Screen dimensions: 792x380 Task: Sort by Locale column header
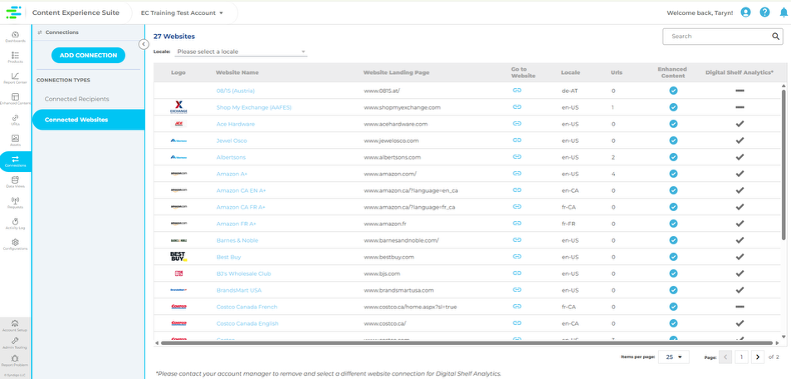click(x=570, y=73)
